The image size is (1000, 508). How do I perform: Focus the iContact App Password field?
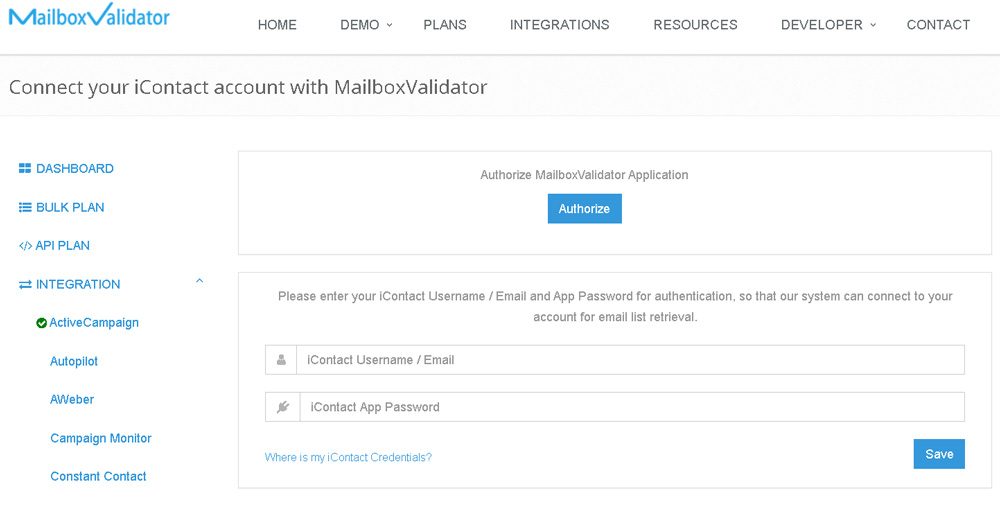point(633,407)
